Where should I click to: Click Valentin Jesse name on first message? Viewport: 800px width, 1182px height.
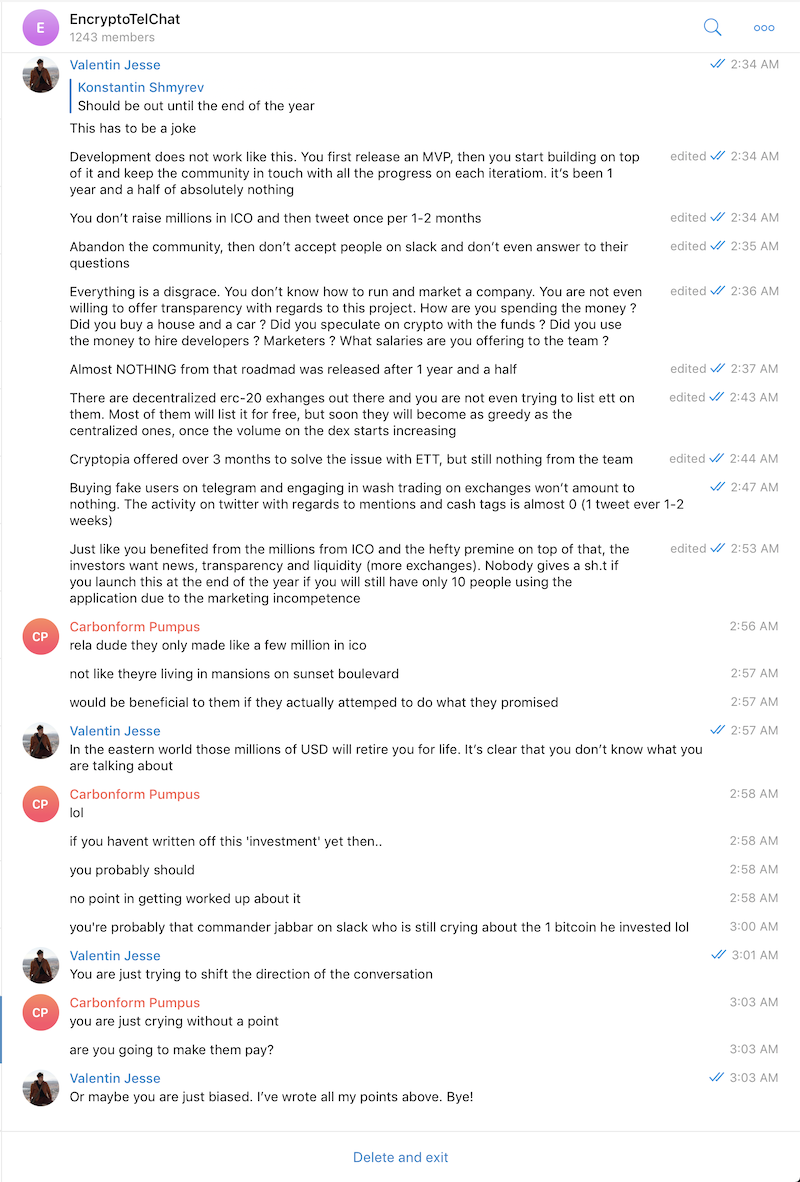(x=115, y=65)
